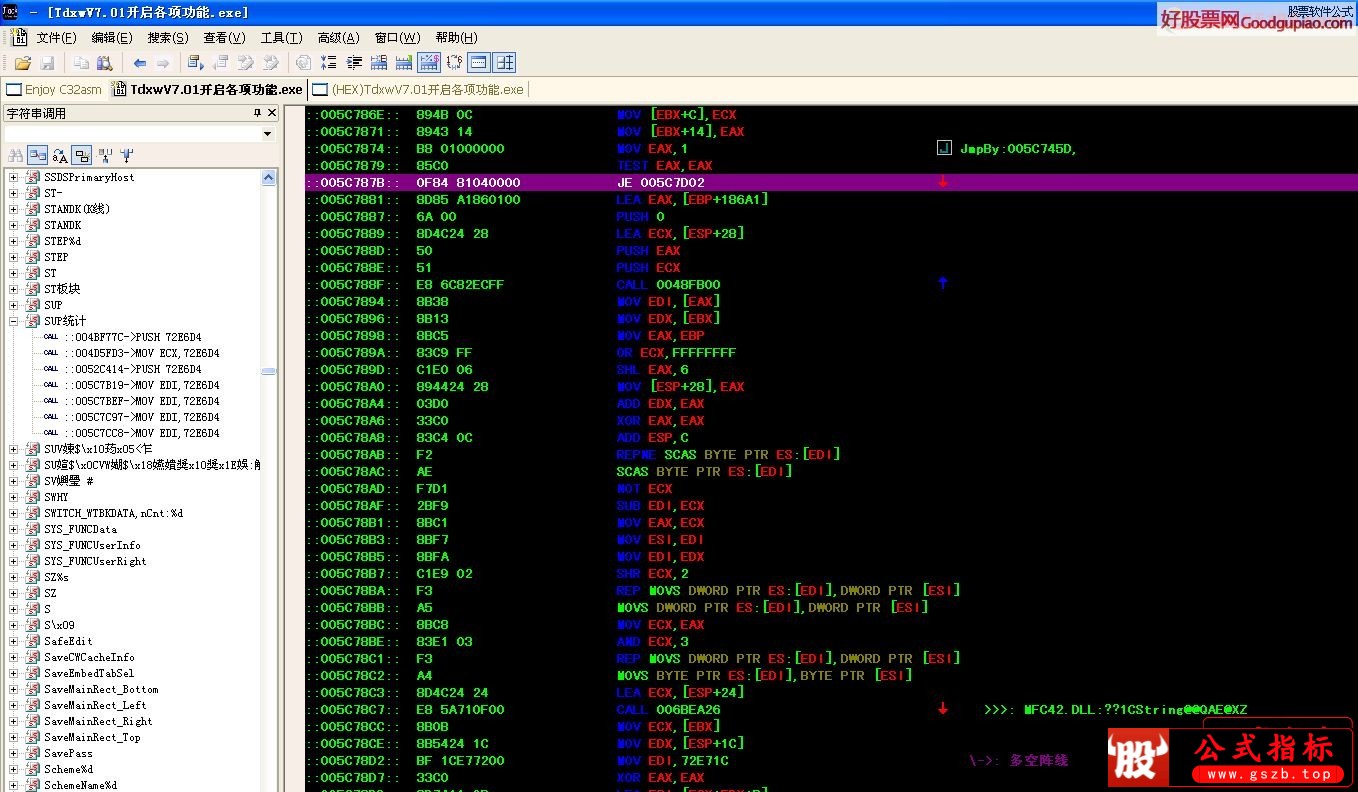Click the first of the two blue grid toolbar icons
Screen dimensions: 1358x792
point(379,63)
